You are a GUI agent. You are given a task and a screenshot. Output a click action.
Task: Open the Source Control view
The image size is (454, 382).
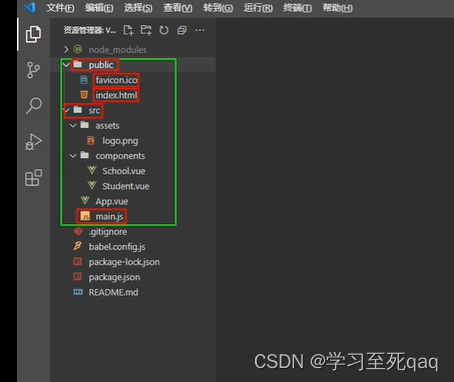click(x=33, y=70)
